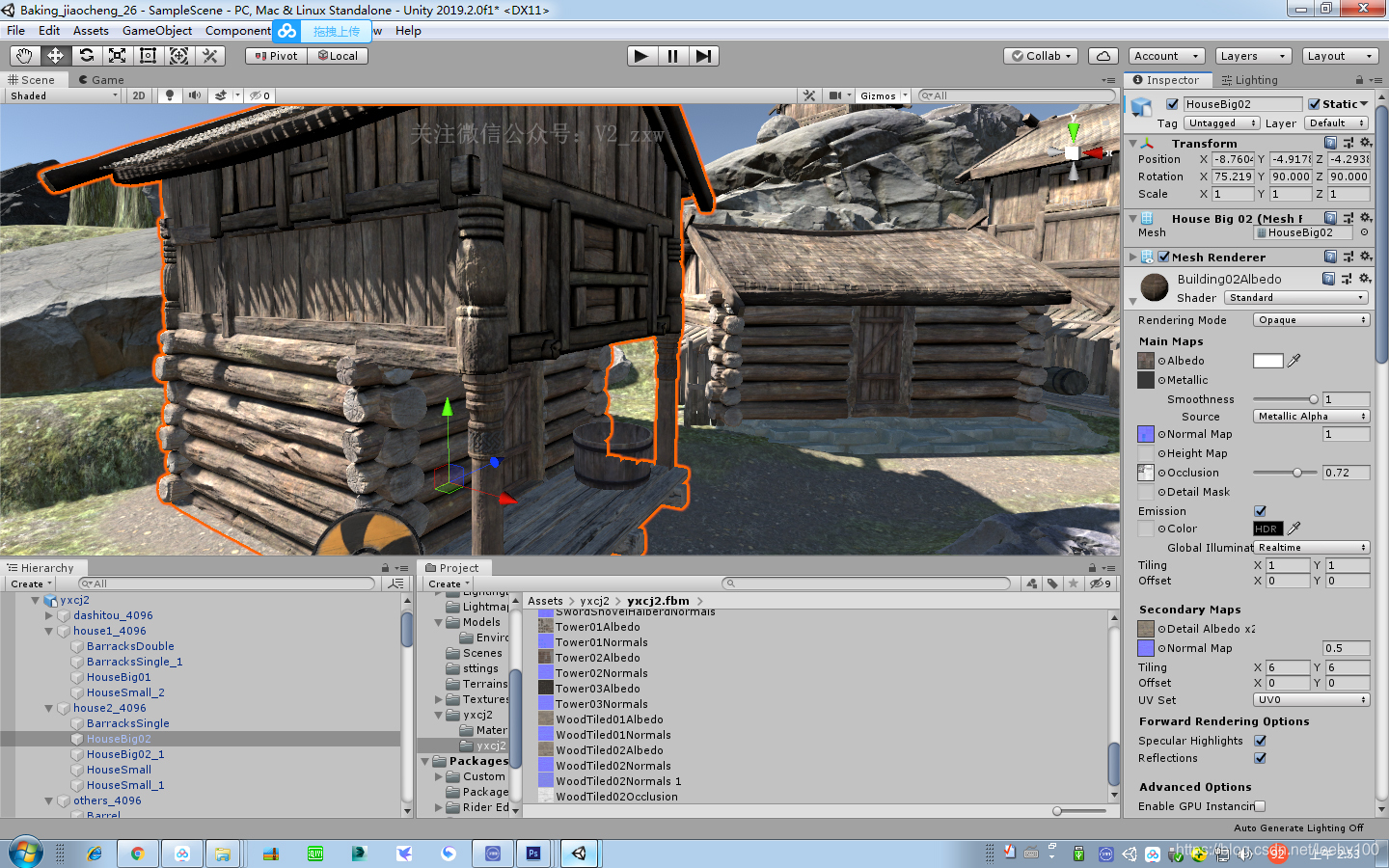
Task: Open the custom editor tools button
Action: click(x=209, y=56)
